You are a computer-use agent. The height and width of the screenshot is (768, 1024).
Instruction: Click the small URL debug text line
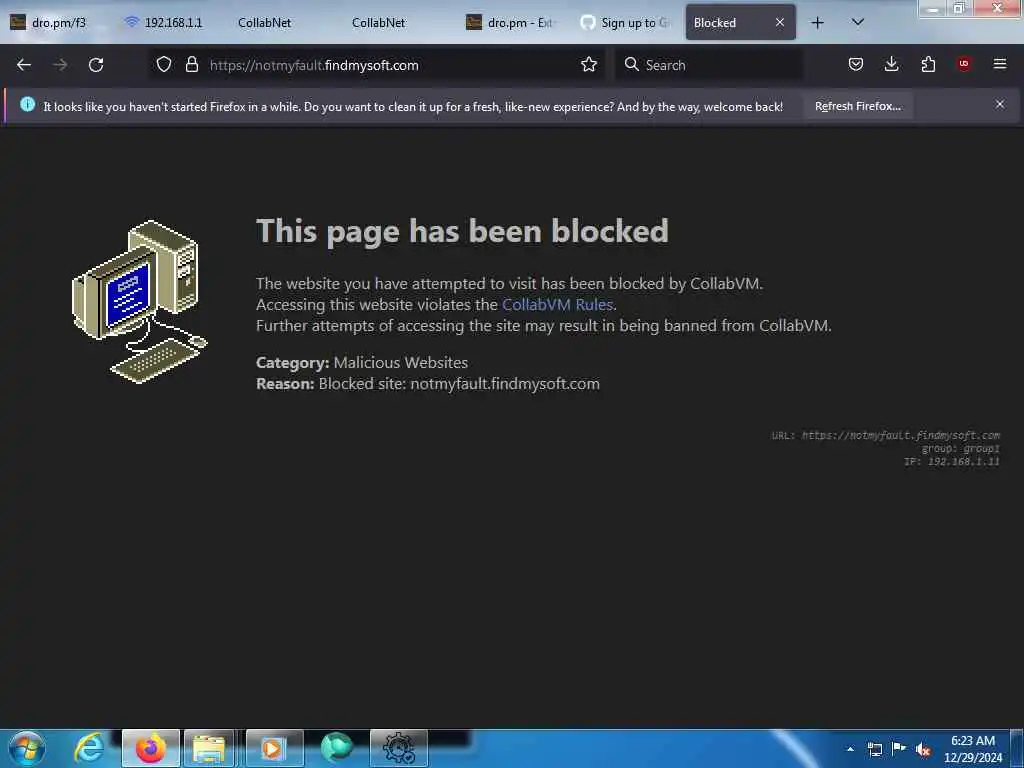tap(886, 435)
